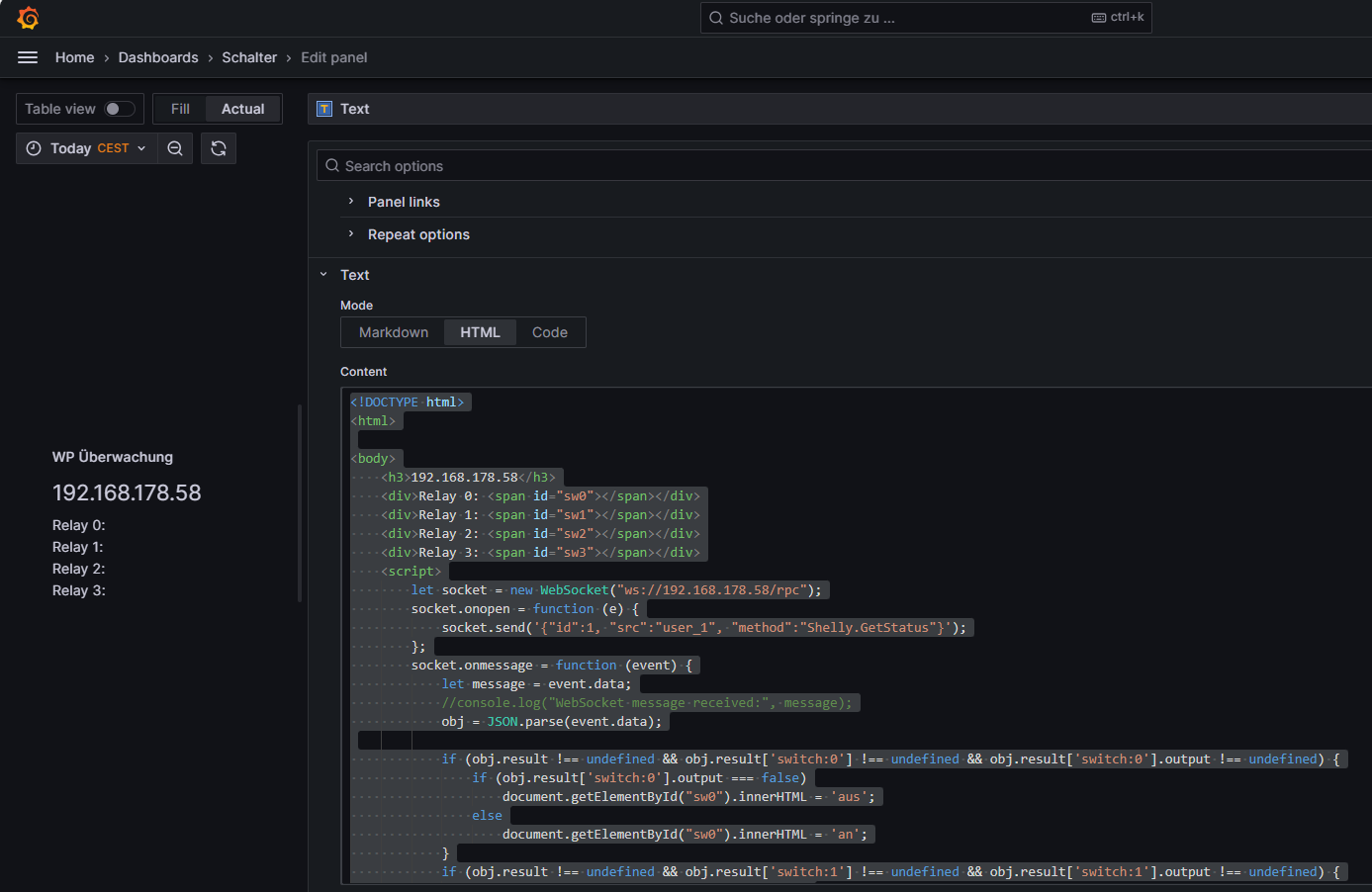This screenshot has width=1372, height=892.
Task: Refresh the dashboard with refresh icon
Action: coord(219,148)
